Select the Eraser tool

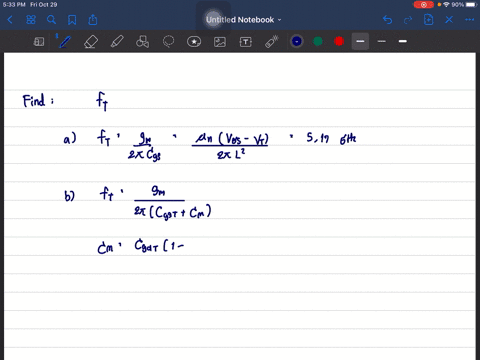tap(91, 42)
